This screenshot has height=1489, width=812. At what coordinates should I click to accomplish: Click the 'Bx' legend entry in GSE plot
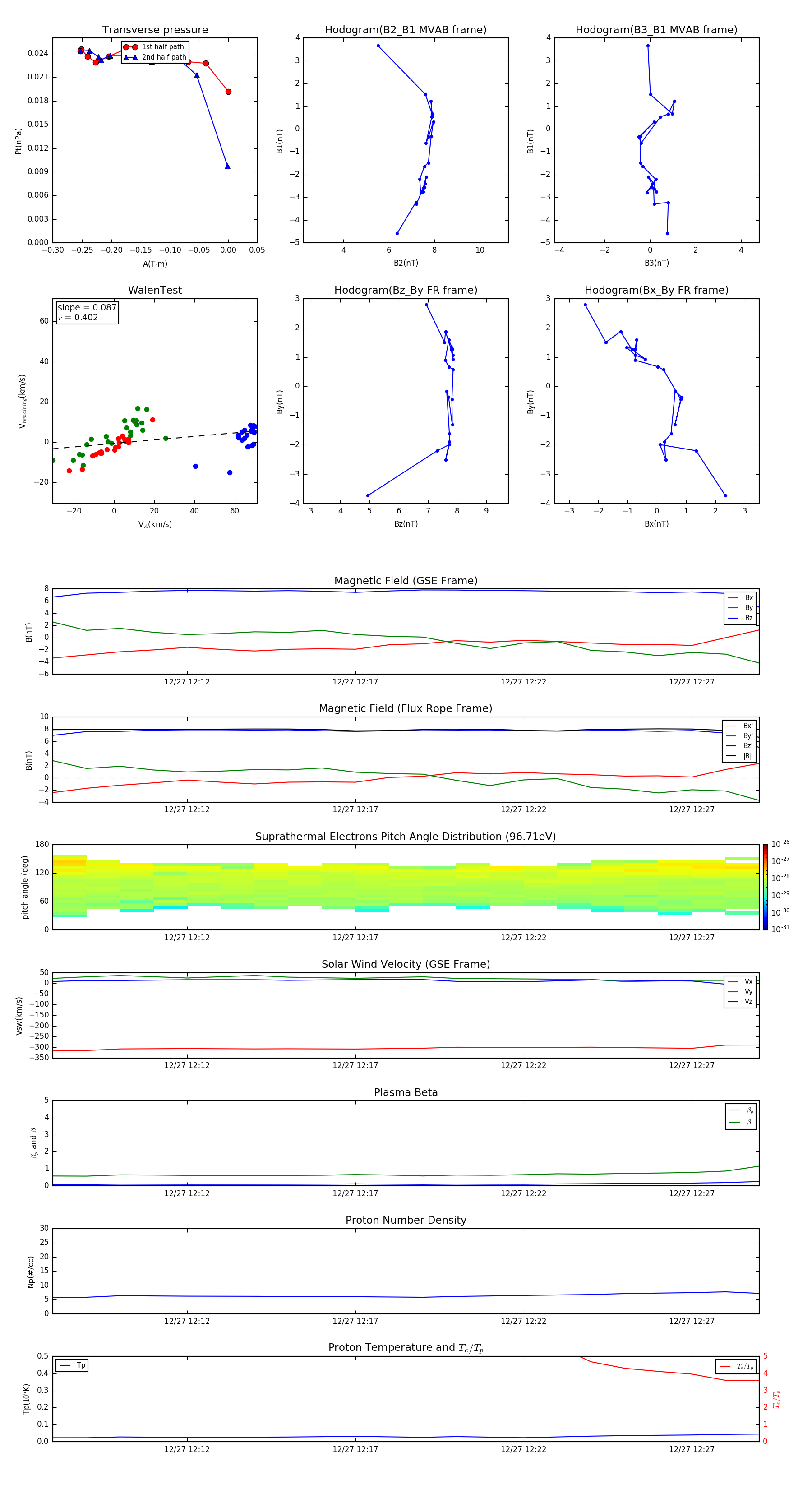(x=740, y=598)
